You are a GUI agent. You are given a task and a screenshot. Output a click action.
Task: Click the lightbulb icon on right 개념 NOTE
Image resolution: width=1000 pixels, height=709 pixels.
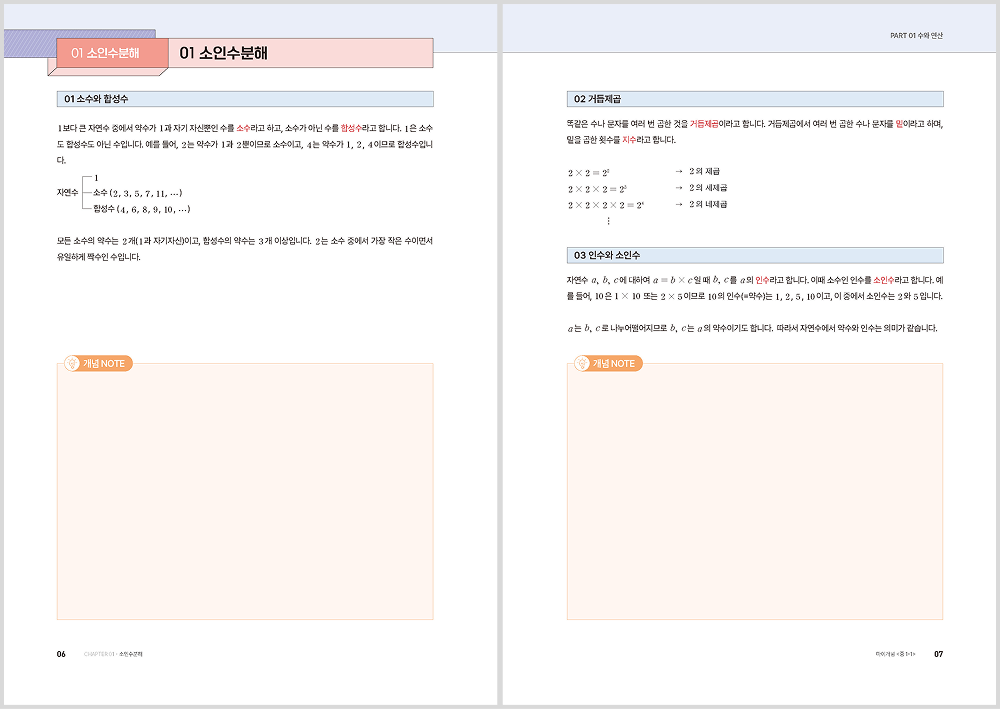pos(581,363)
